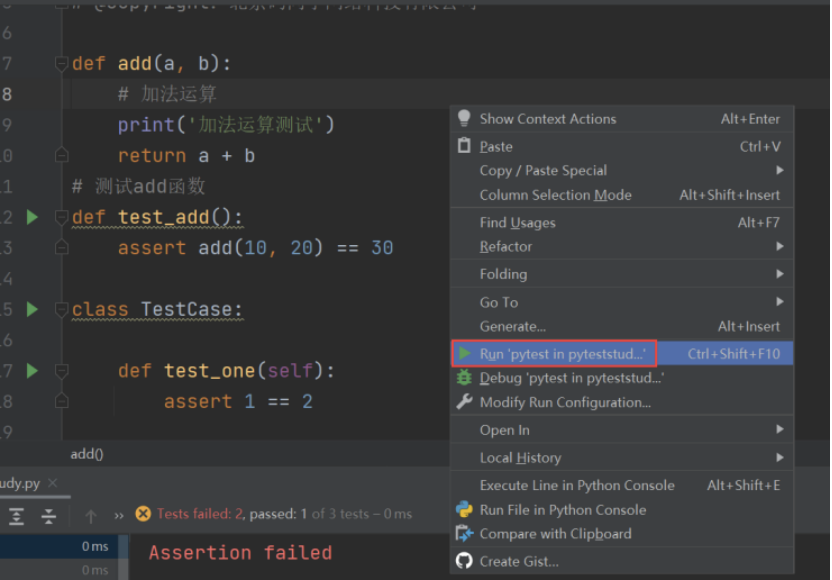Click the GitHub icon beside Create Gist

[x=464, y=560]
